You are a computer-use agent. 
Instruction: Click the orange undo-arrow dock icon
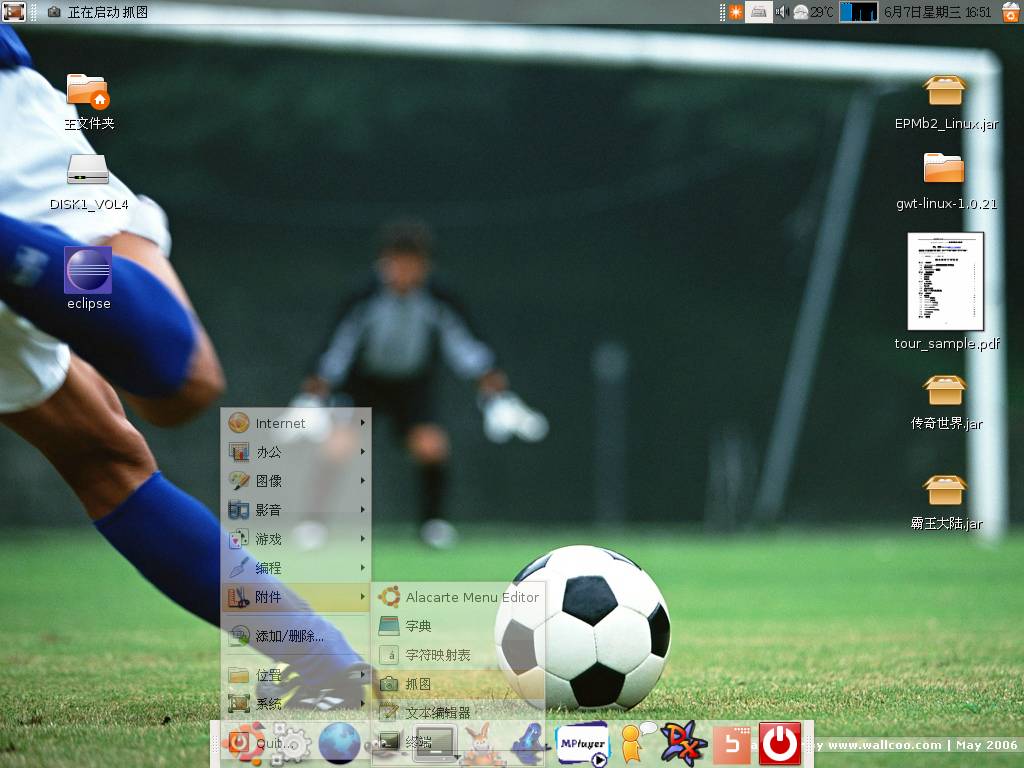pyautogui.click(x=731, y=744)
